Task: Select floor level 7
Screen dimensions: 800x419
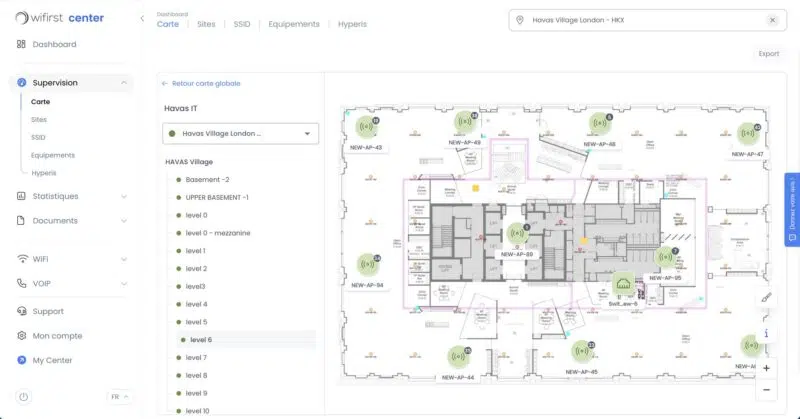Action: pos(196,358)
